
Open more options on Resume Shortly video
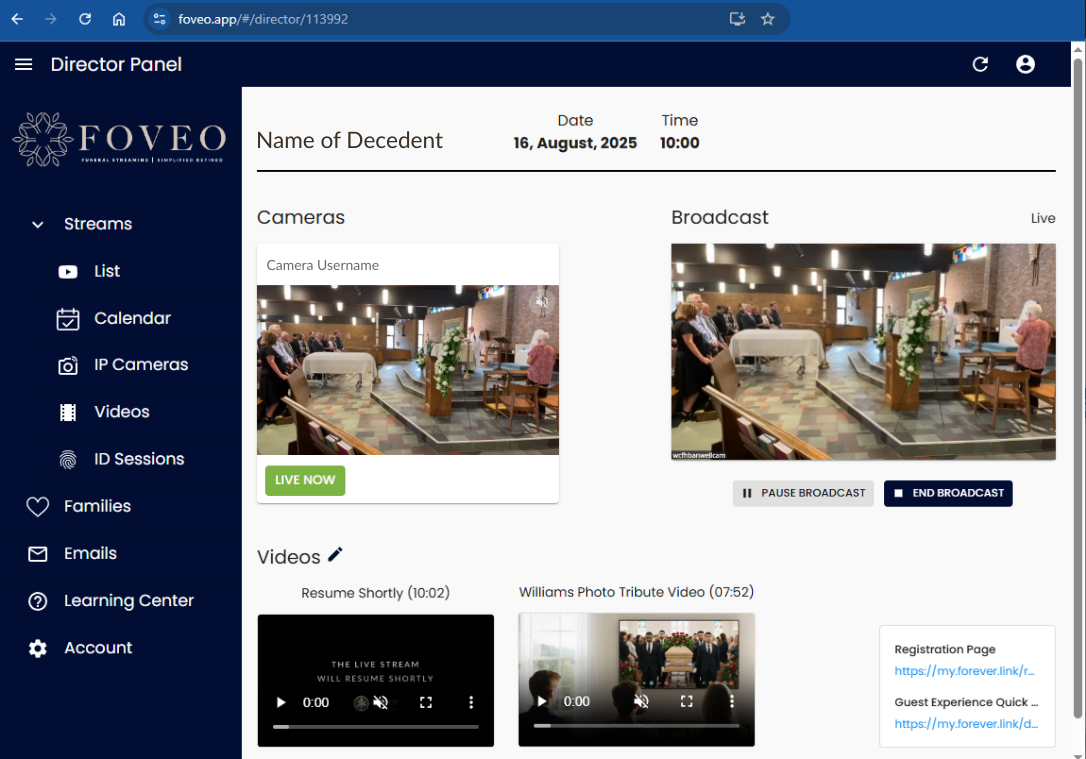pyautogui.click(x=471, y=703)
